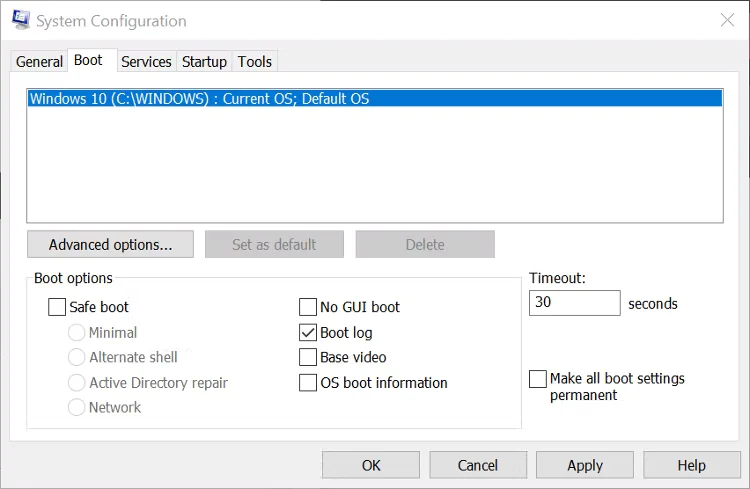
Task: Turn on OS boot information
Action: (308, 383)
